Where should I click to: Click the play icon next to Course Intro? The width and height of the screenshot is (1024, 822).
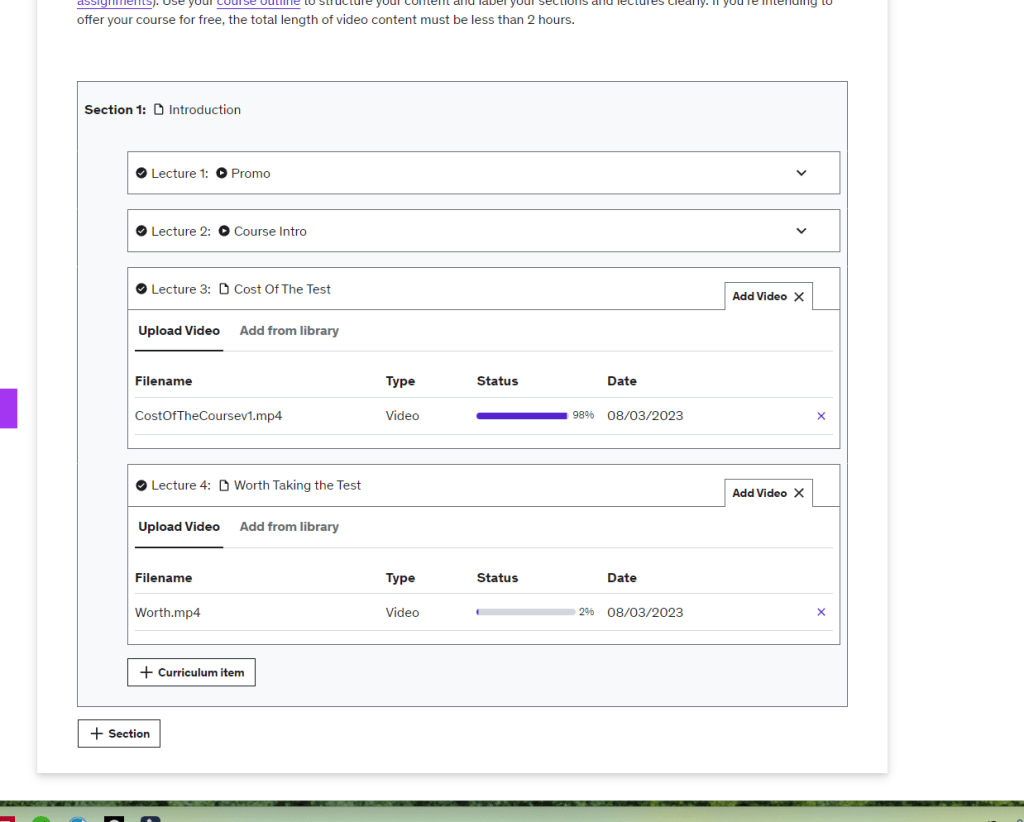pos(224,231)
